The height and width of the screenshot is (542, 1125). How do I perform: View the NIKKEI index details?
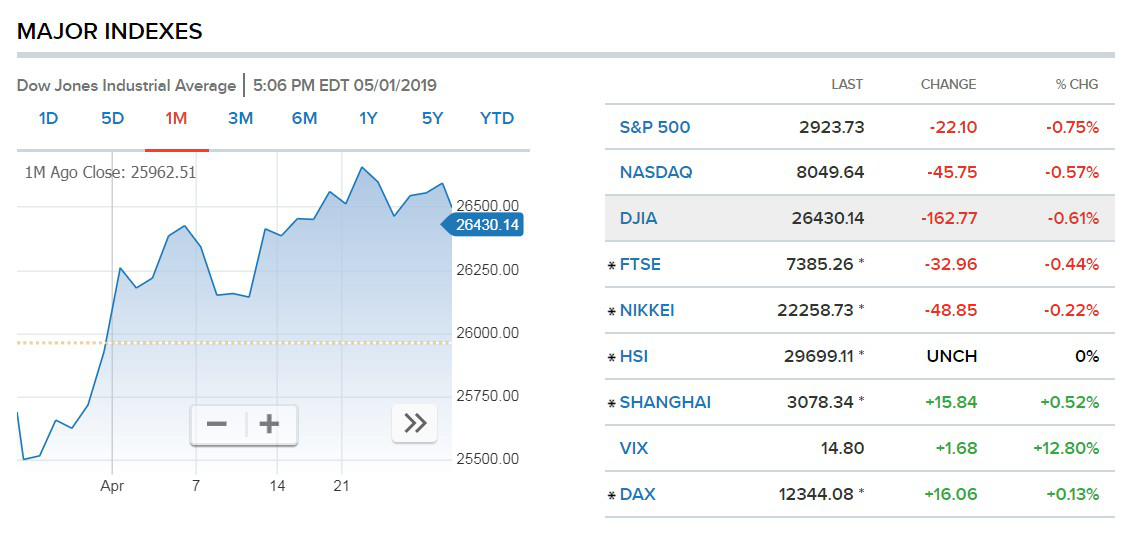(x=647, y=310)
